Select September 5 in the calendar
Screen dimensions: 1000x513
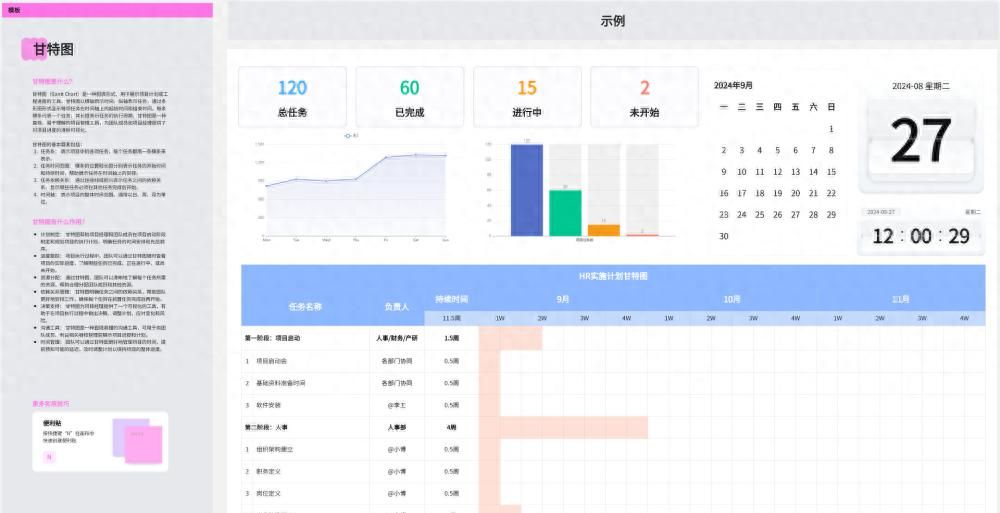tap(777, 151)
